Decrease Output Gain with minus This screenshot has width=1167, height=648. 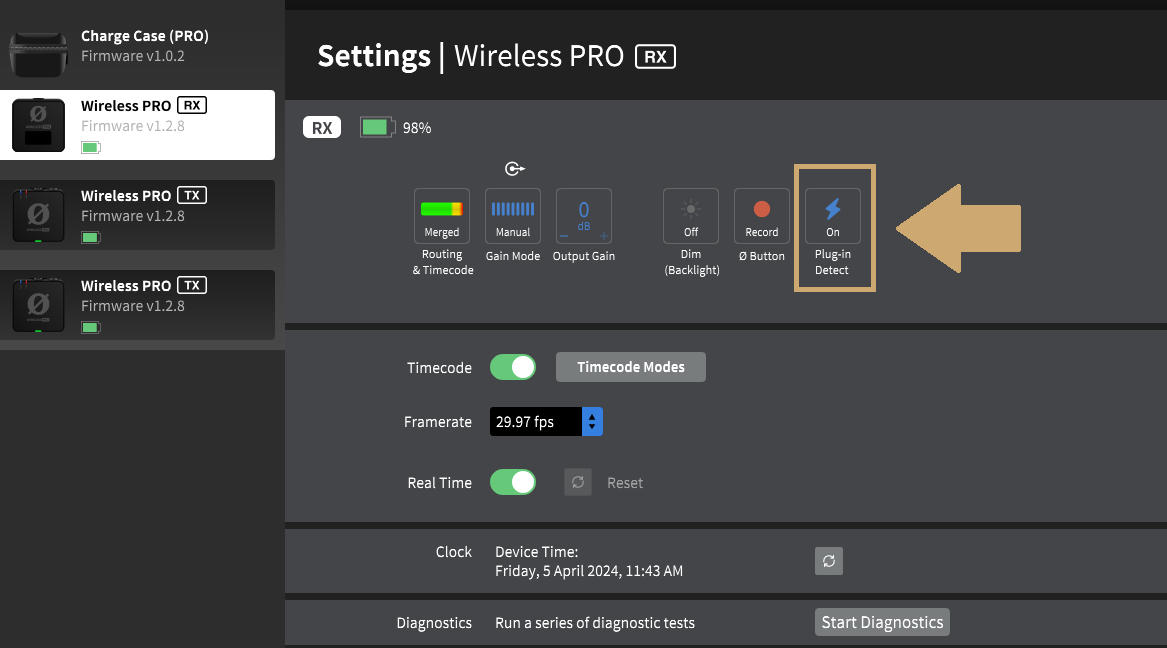[x=564, y=236]
